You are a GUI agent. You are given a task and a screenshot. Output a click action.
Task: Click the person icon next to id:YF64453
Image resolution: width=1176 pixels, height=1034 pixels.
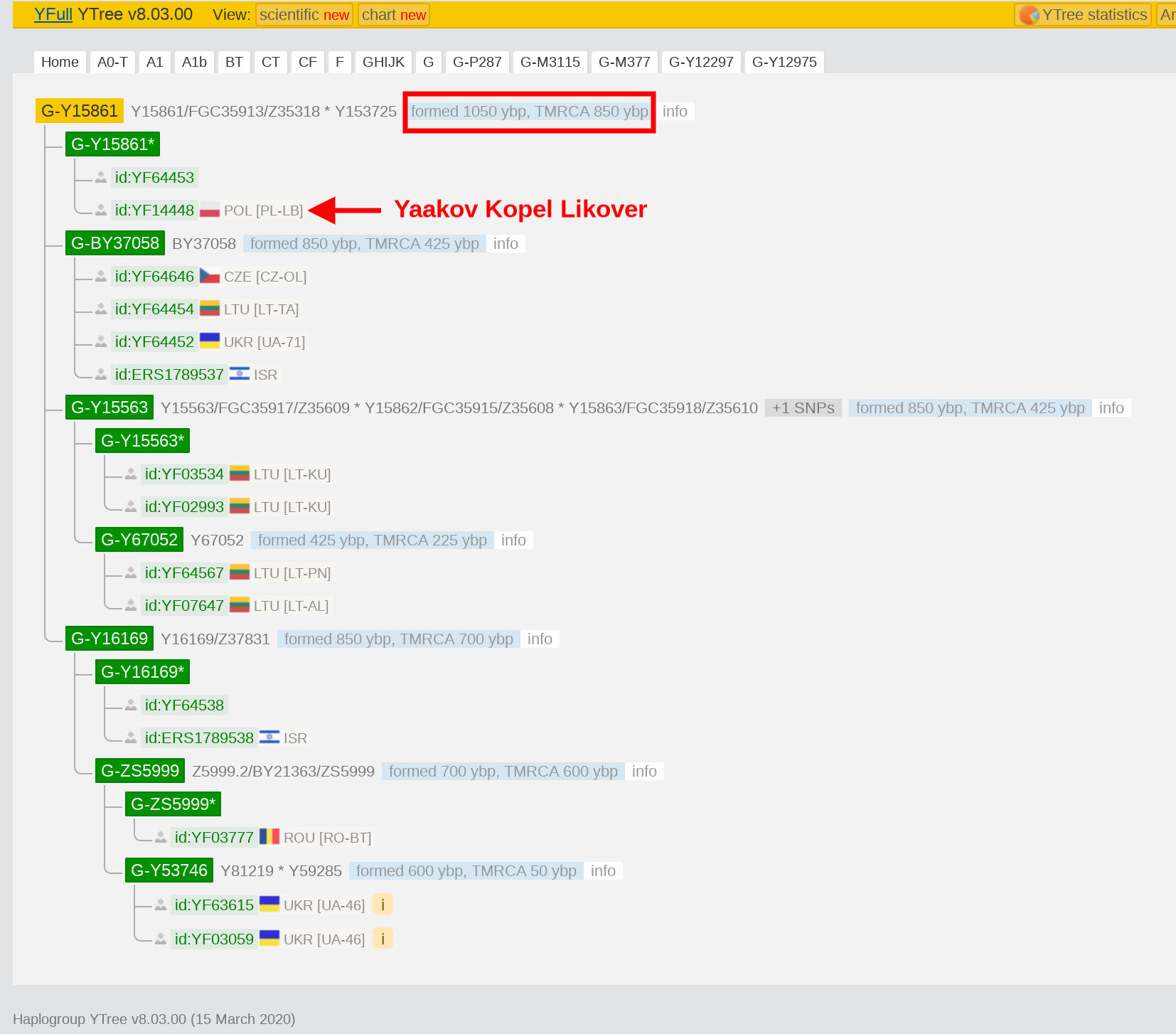[x=101, y=178]
